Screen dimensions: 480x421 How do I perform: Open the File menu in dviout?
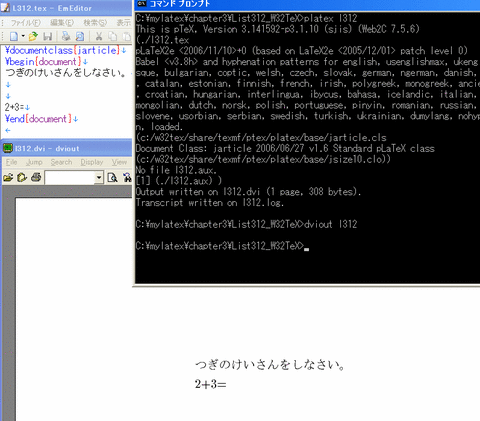11,162
